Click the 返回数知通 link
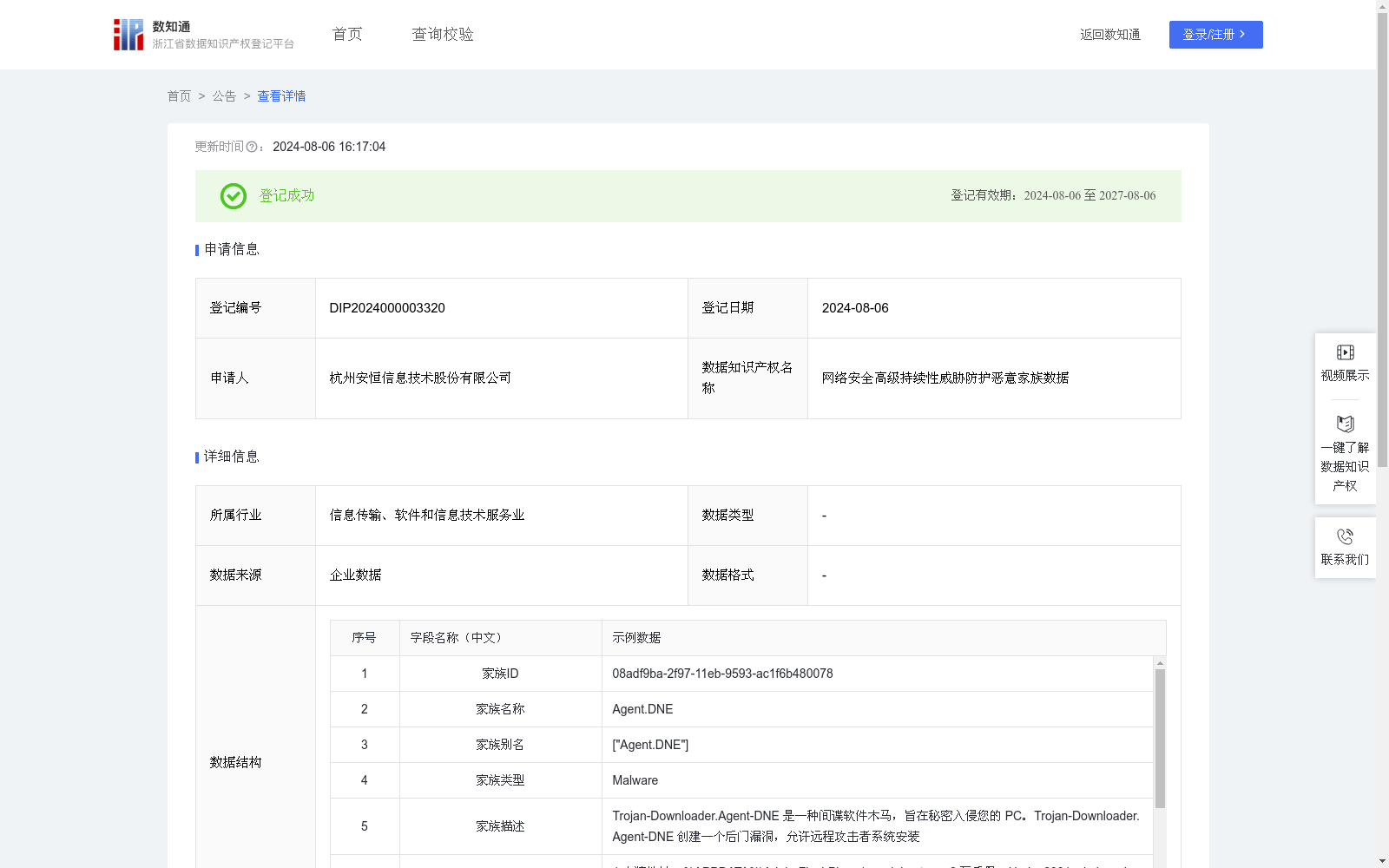The height and width of the screenshot is (868, 1389). click(x=1110, y=34)
